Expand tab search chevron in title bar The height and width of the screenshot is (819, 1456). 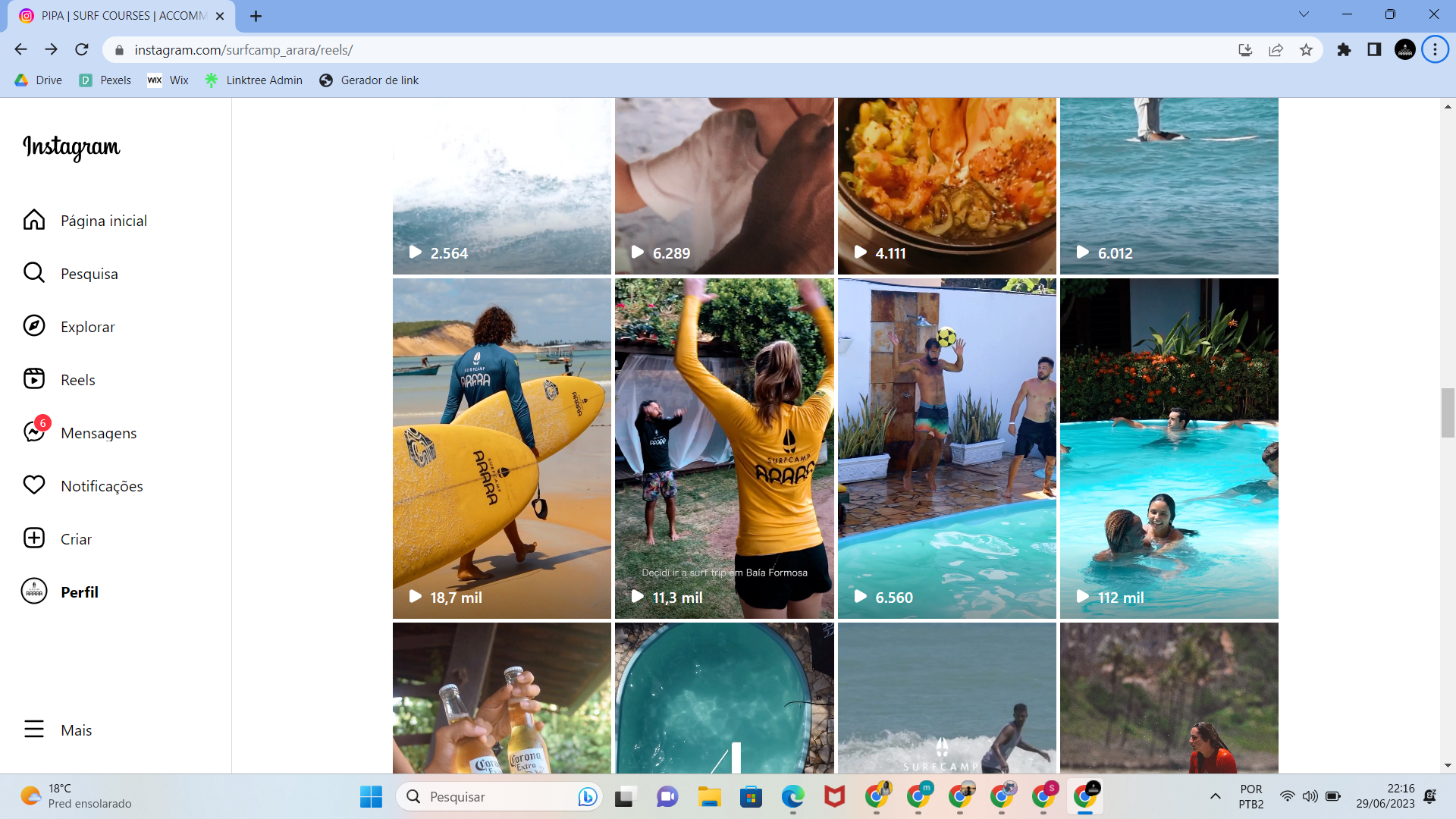click(1304, 14)
